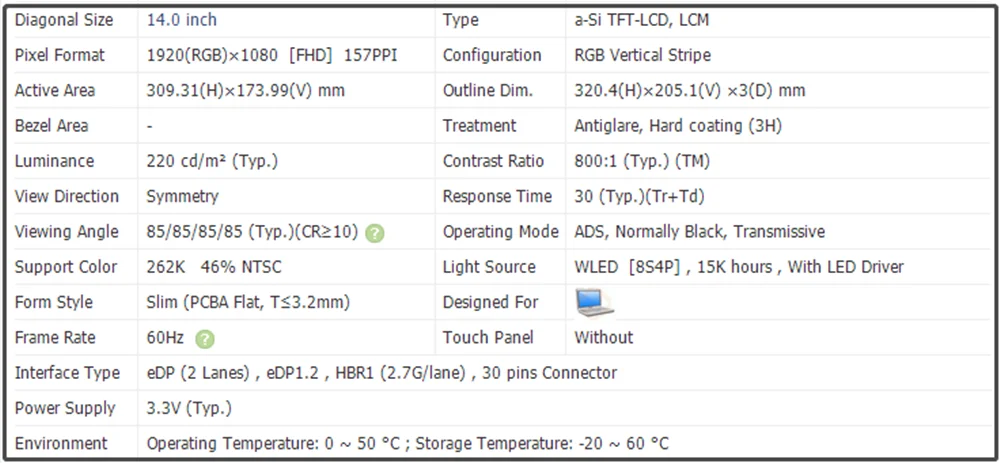
Task: Select the Symmetry view direction value
Action: click(x=182, y=196)
